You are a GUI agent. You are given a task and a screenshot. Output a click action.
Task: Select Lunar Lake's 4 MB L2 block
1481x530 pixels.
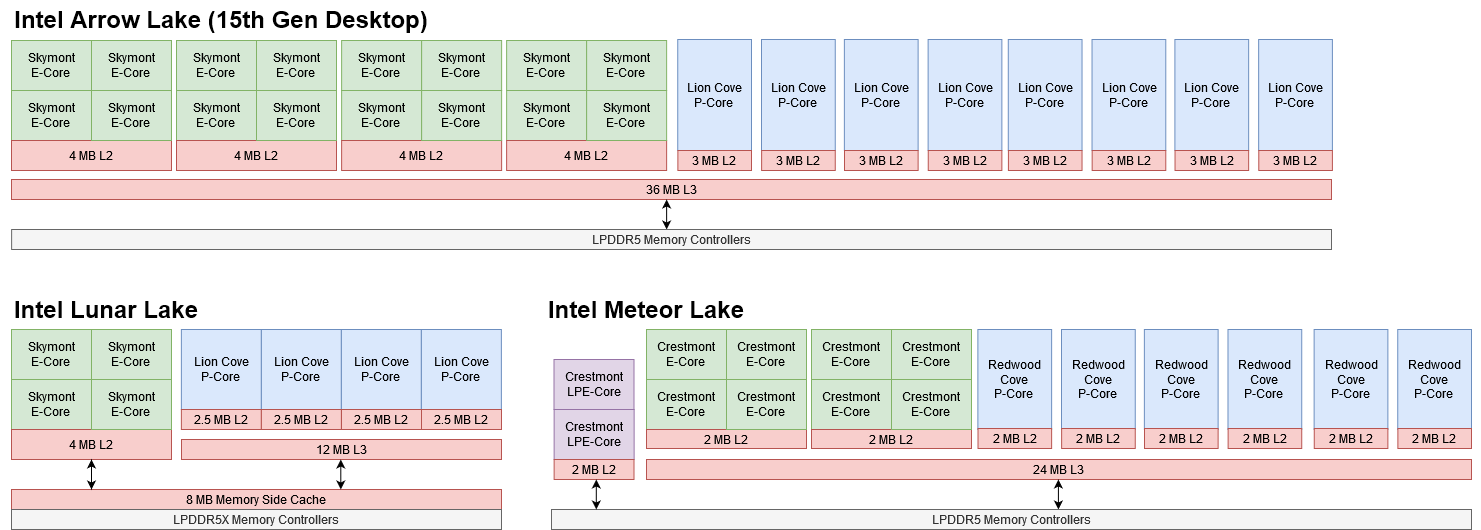coord(91,444)
